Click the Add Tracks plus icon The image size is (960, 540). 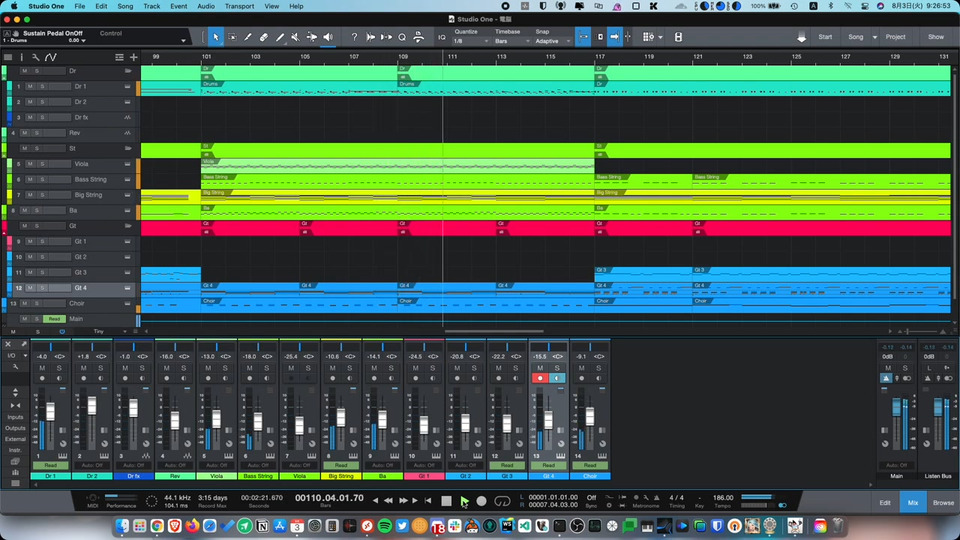[133, 57]
